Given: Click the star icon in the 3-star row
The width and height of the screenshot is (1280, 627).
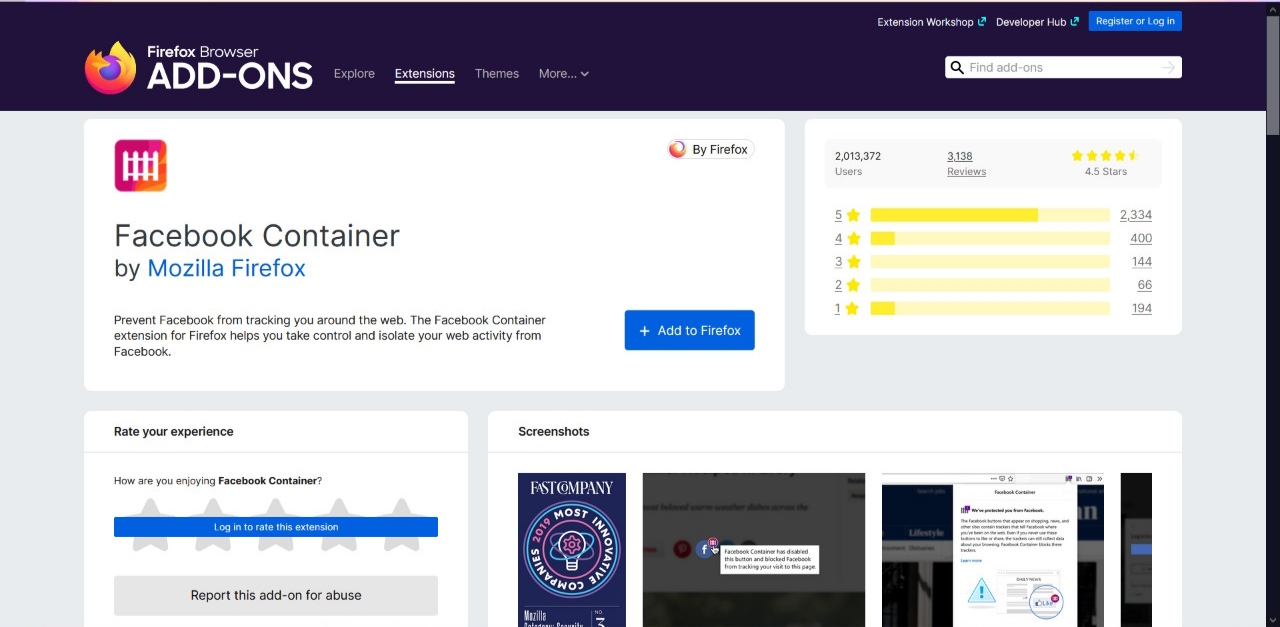Looking at the screenshot, I should 853,261.
